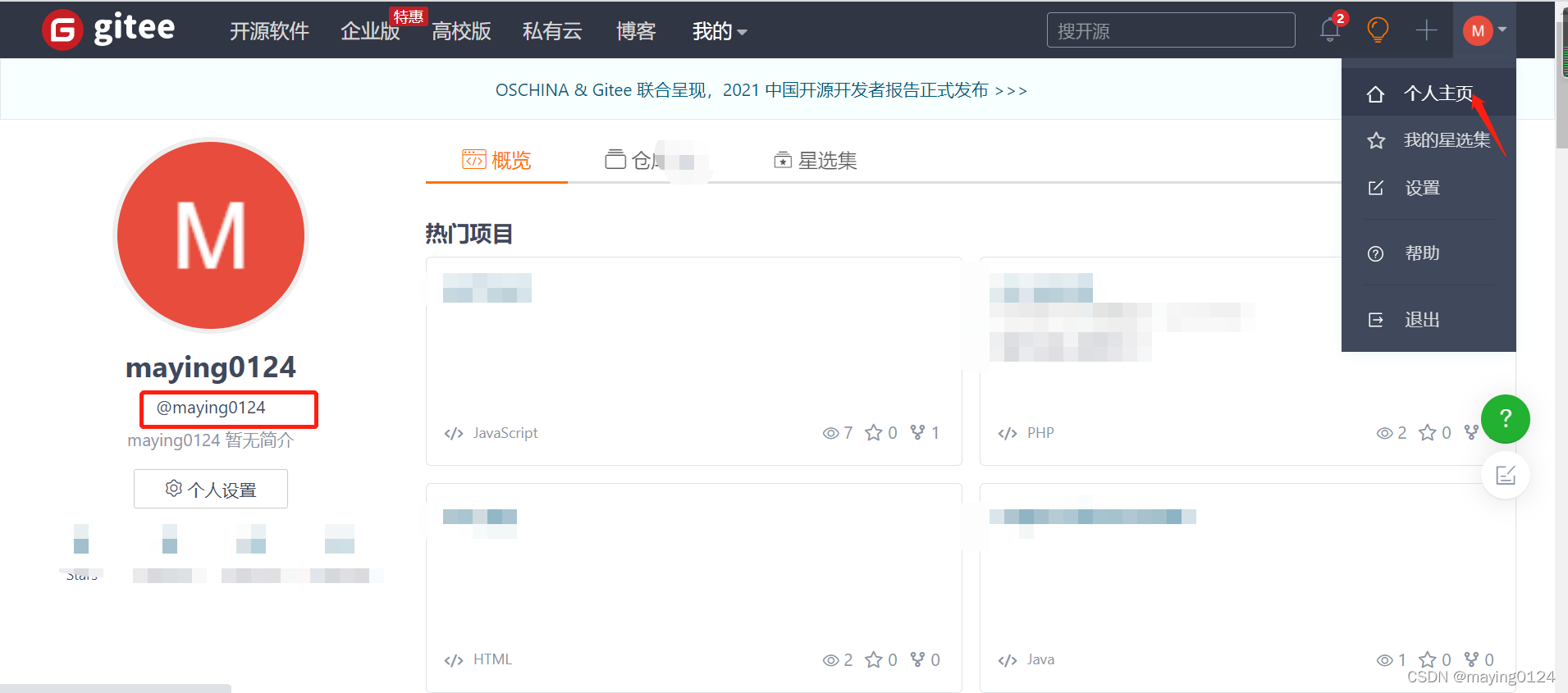
Task: Open the blurred JavaScript project title
Action: pos(487,288)
